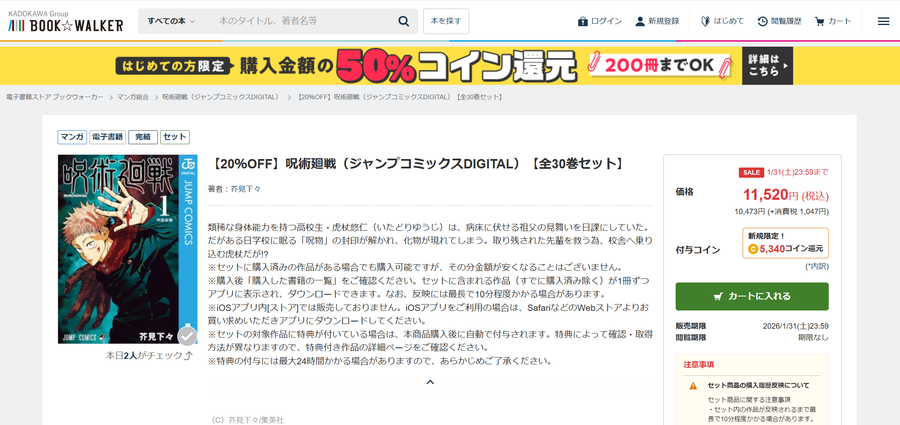Open the すべての本 category dropdown
The image size is (900, 425).
coord(171,21)
